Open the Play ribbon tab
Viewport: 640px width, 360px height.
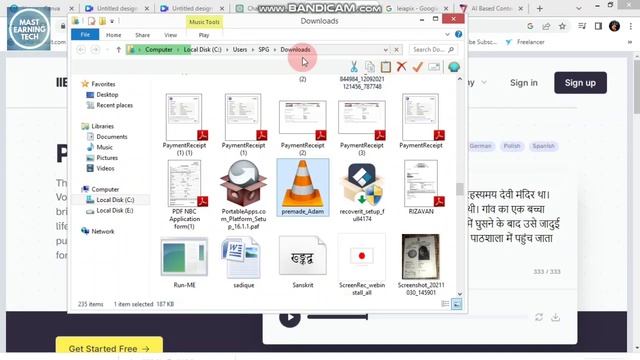coord(204,35)
